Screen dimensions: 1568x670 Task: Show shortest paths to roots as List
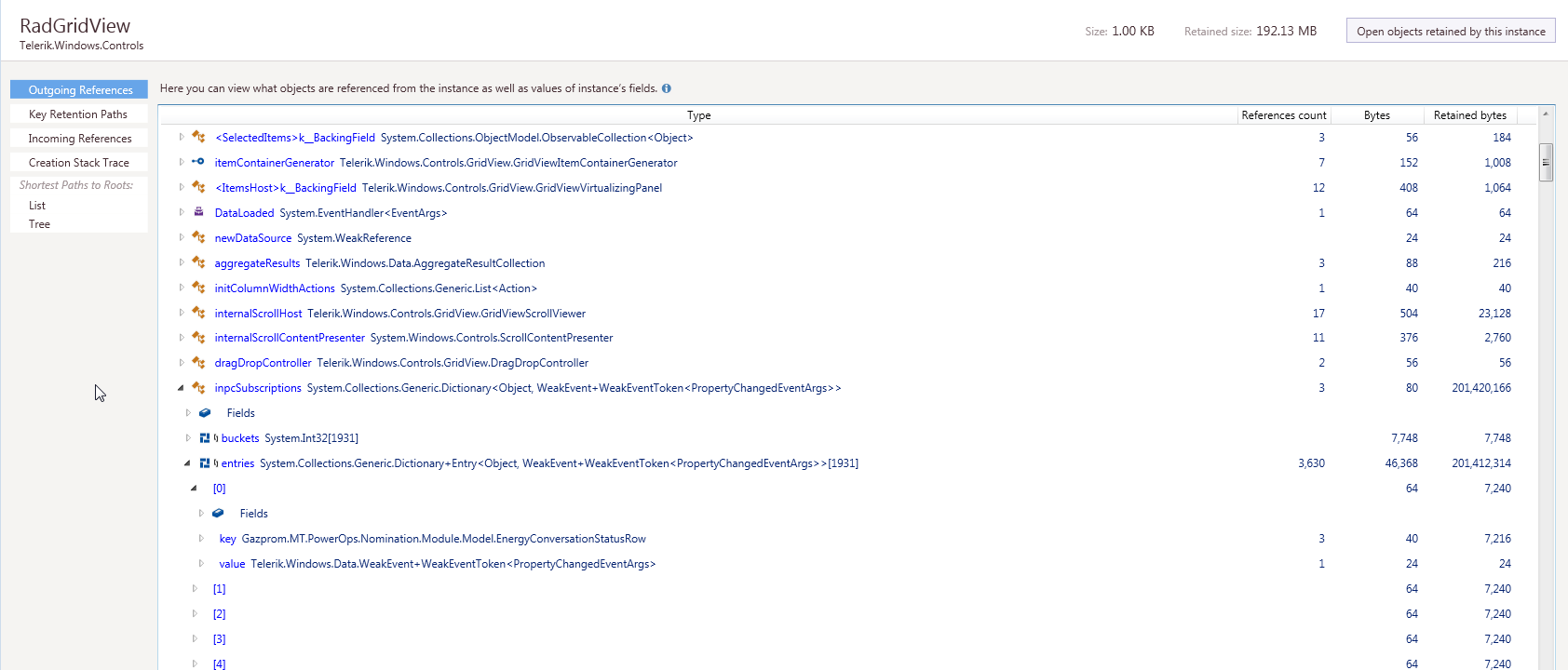pyautogui.click(x=37, y=205)
